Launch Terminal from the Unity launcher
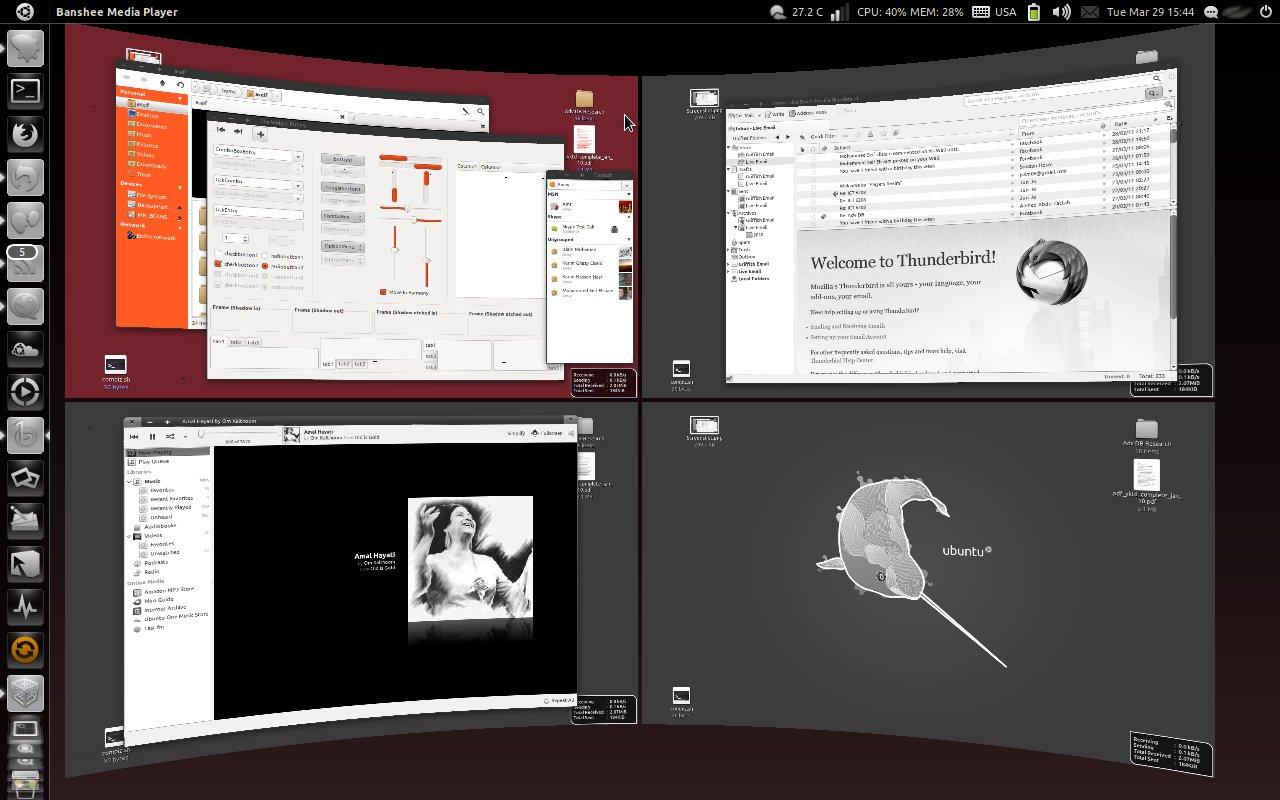 (25, 91)
